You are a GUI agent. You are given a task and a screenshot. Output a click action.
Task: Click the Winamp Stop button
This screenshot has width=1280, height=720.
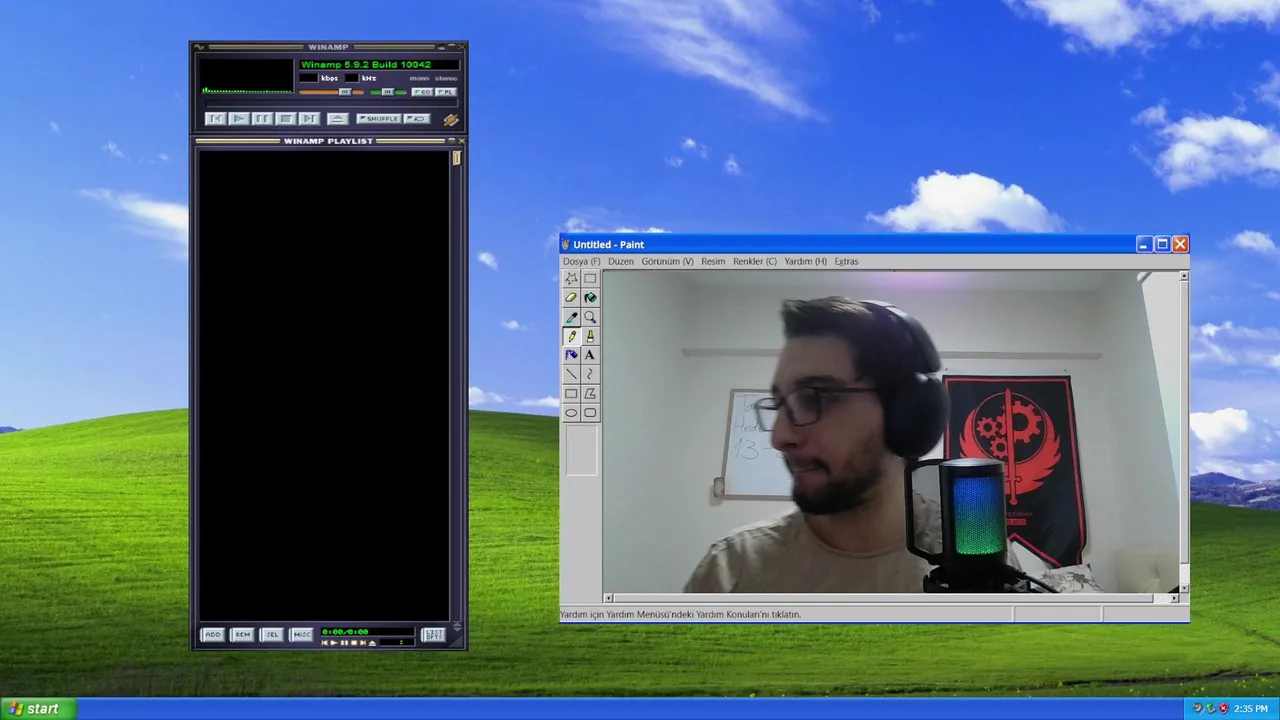point(286,119)
